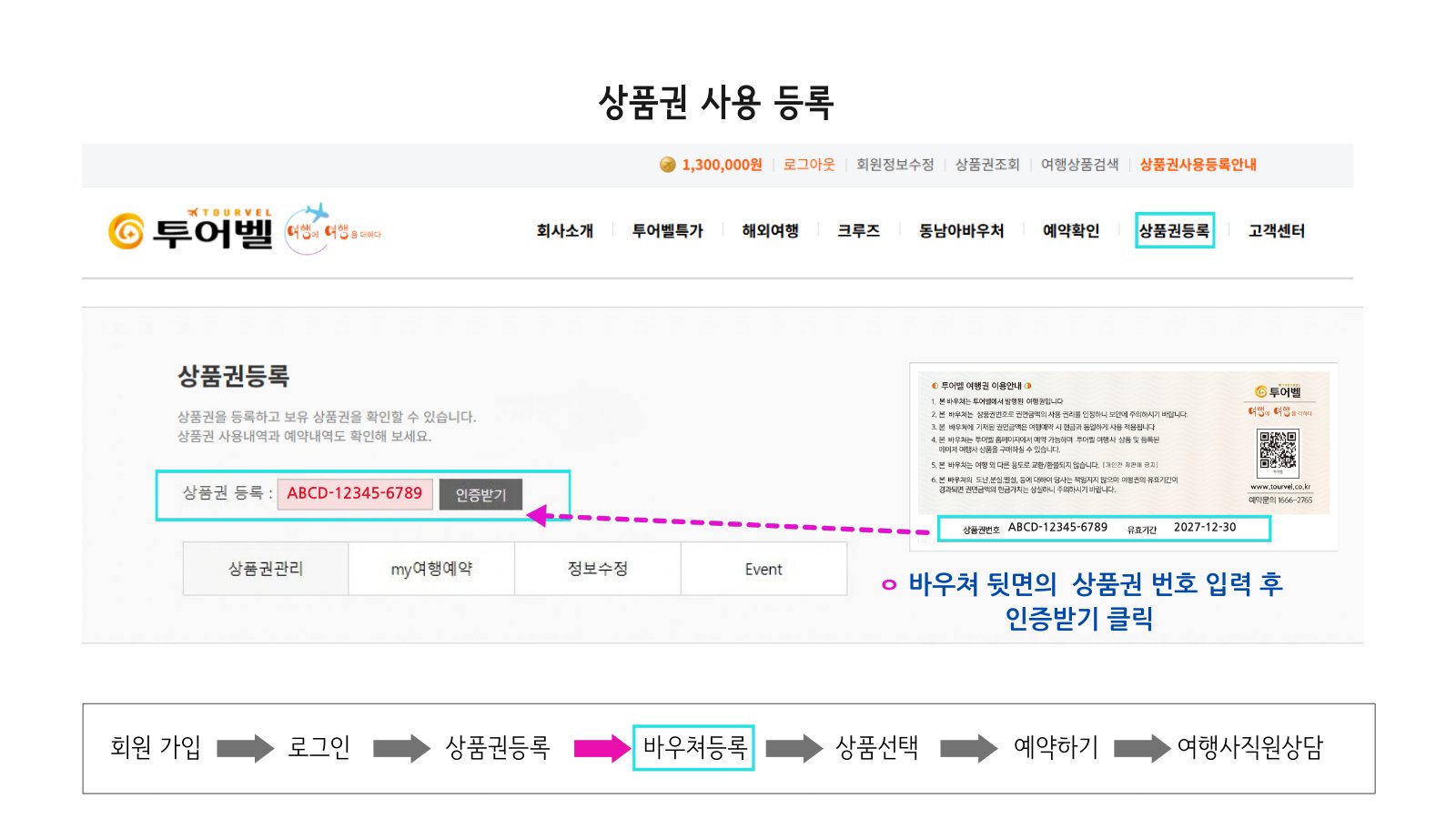The image size is (1456, 819).
Task: Click the voucher back-side thumbnail image
Action: point(1123,456)
